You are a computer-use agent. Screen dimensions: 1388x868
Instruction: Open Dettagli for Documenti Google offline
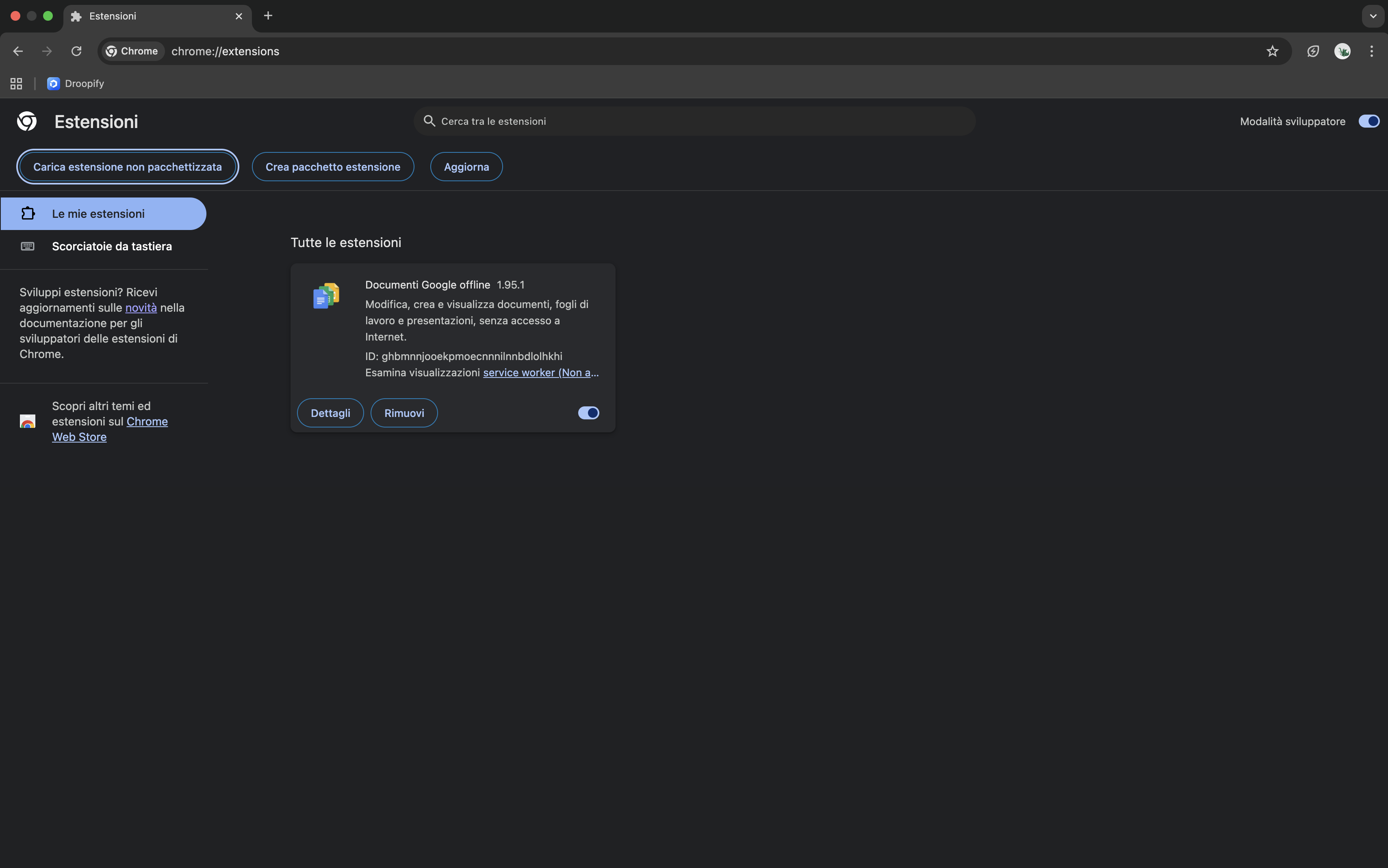(330, 413)
